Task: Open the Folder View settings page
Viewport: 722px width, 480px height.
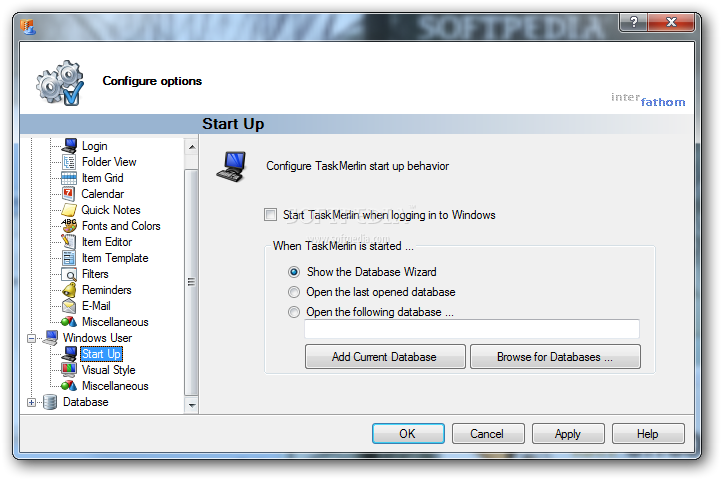Action: pyautogui.click(x=109, y=162)
